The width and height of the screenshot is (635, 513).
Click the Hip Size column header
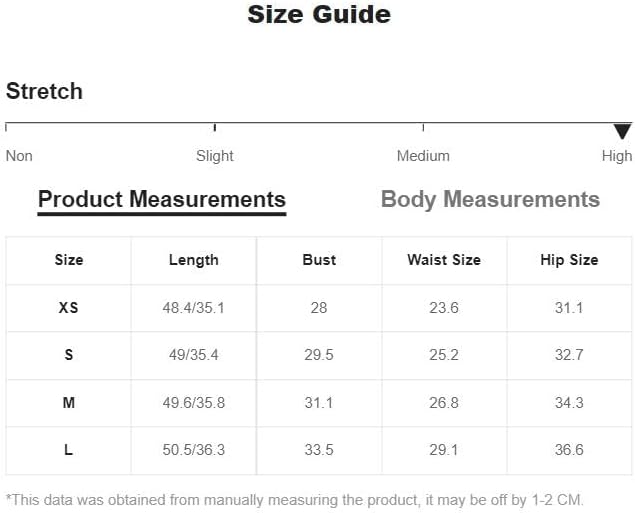point(569,260)
